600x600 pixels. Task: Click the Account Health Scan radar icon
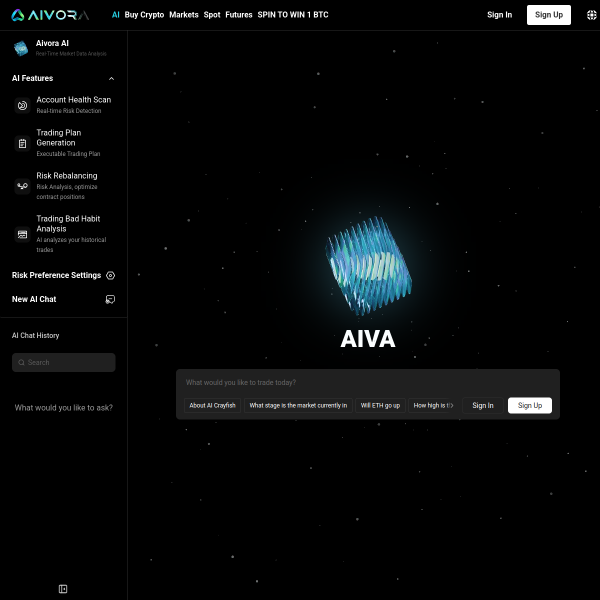click(x=23, y=105)
